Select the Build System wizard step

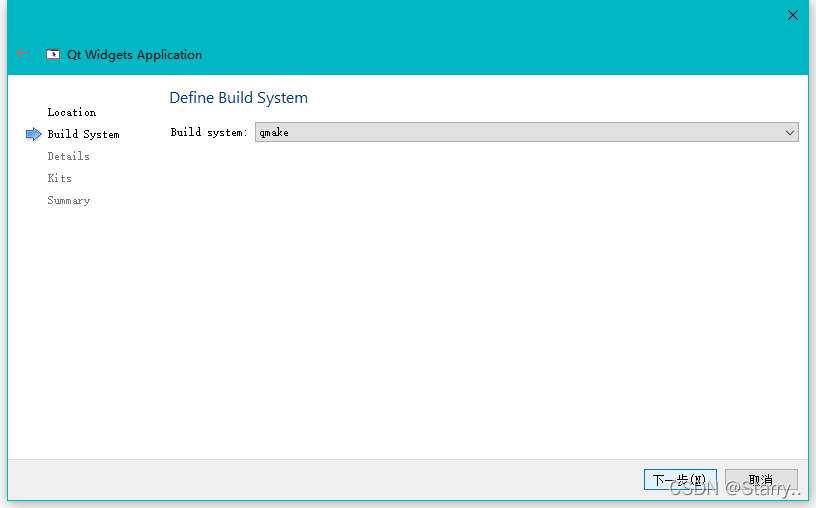pyautogui.click(x=83, y=134)
